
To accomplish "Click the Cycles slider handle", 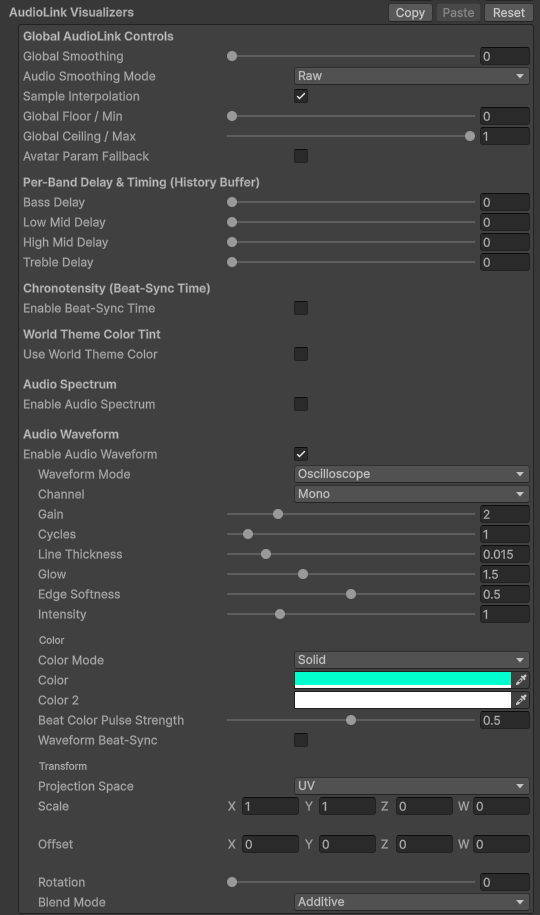I will 248,534.
